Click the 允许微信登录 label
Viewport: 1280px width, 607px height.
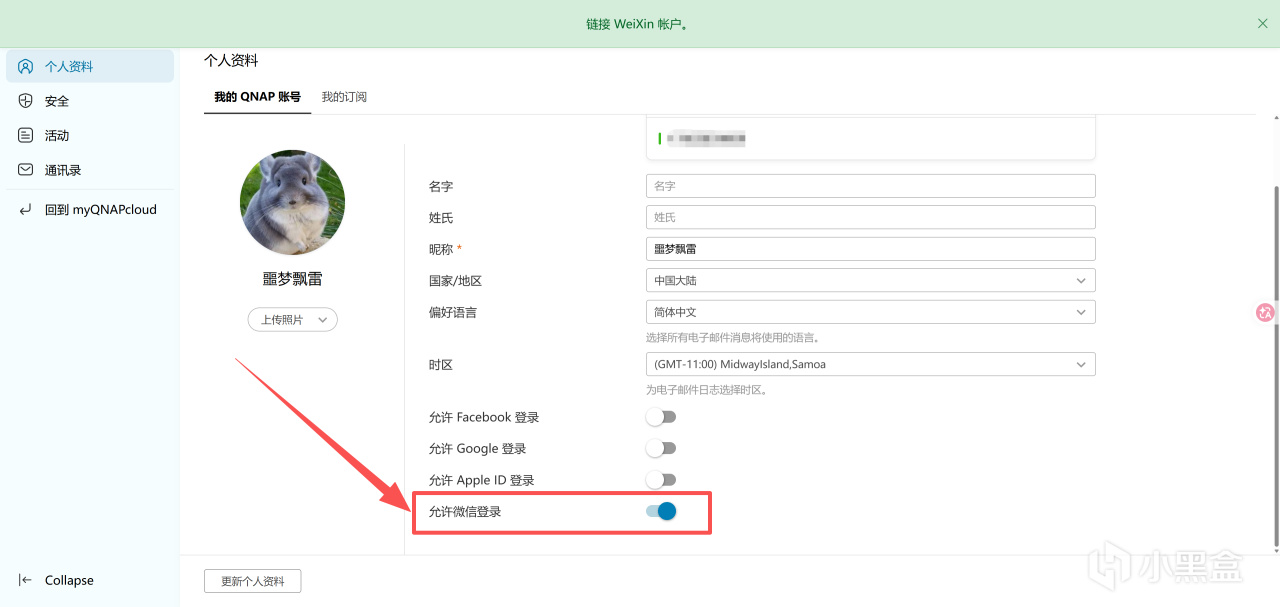[465, 512]
